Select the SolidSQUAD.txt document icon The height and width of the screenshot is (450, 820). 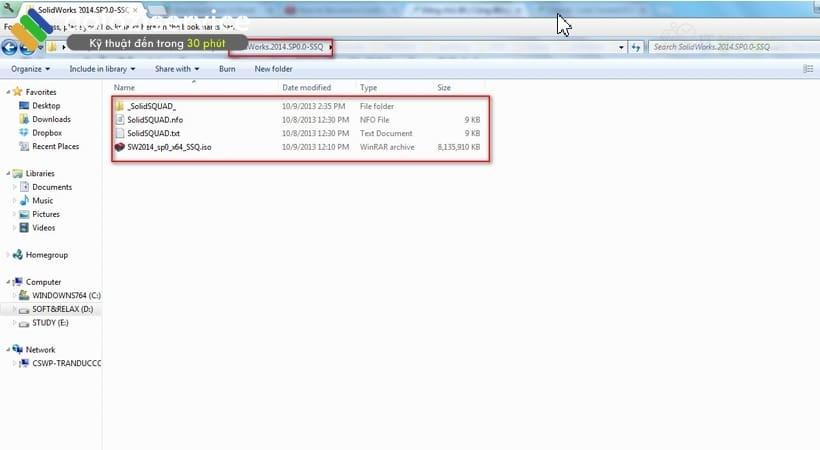(x=119, y=133)
